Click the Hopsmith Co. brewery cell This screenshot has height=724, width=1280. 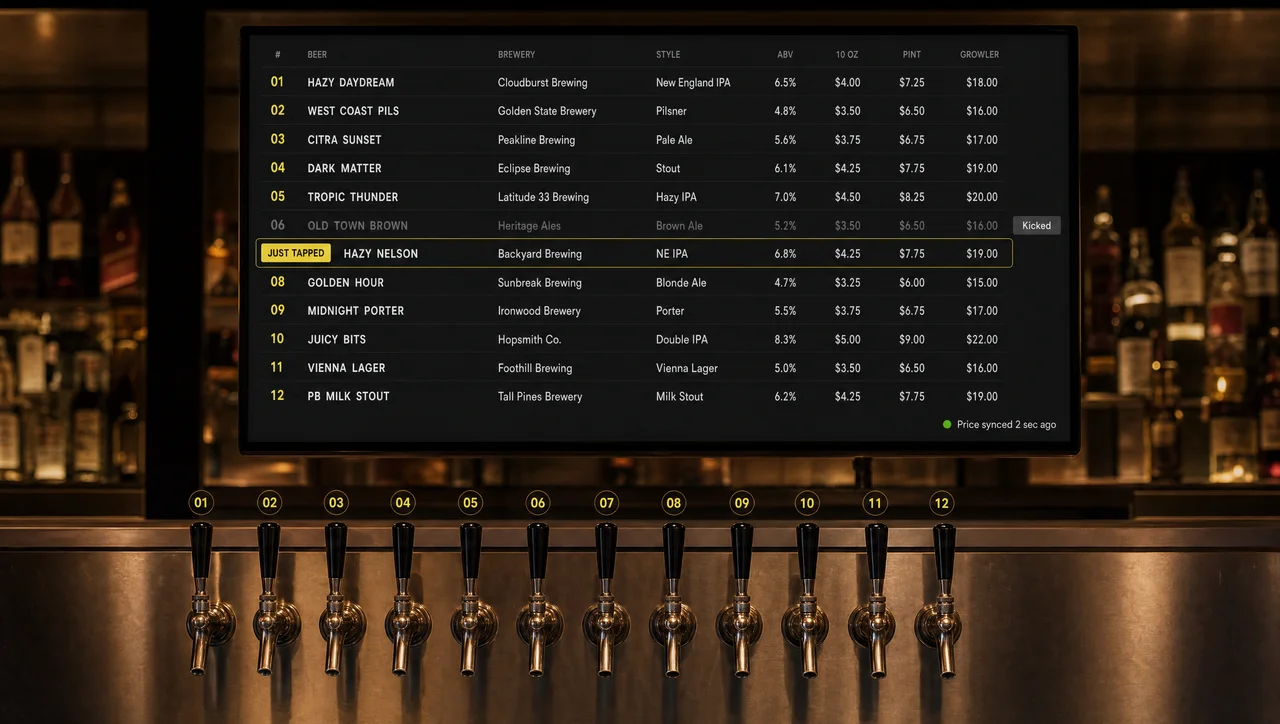530,340
